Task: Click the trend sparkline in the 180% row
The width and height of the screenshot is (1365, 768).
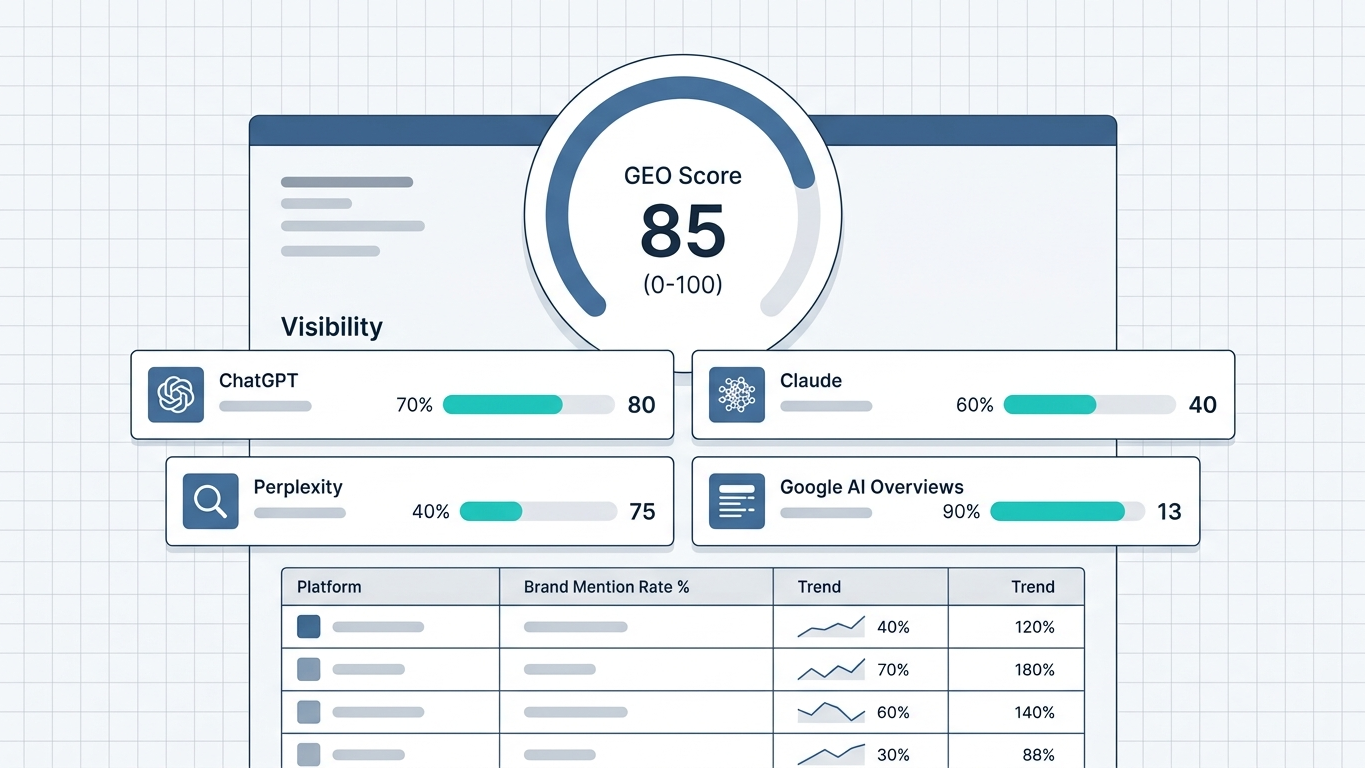Action: [x=831, y=669]
